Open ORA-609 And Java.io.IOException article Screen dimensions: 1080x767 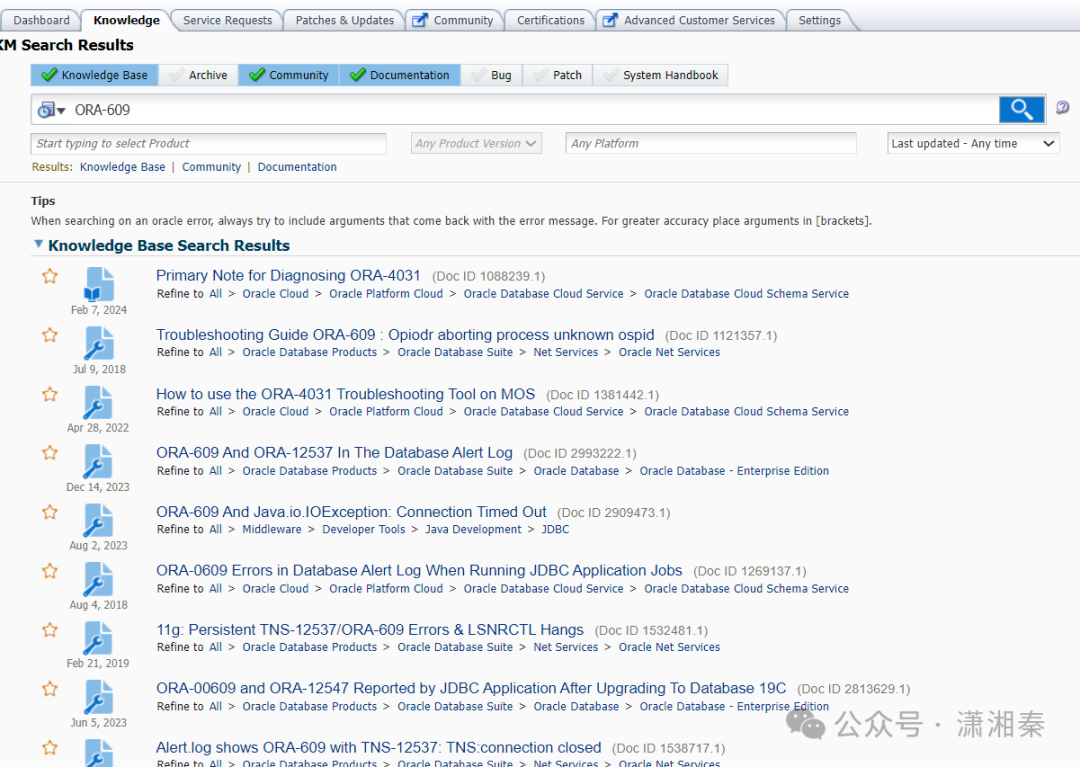pyautogui.click(x=351, y=512)
